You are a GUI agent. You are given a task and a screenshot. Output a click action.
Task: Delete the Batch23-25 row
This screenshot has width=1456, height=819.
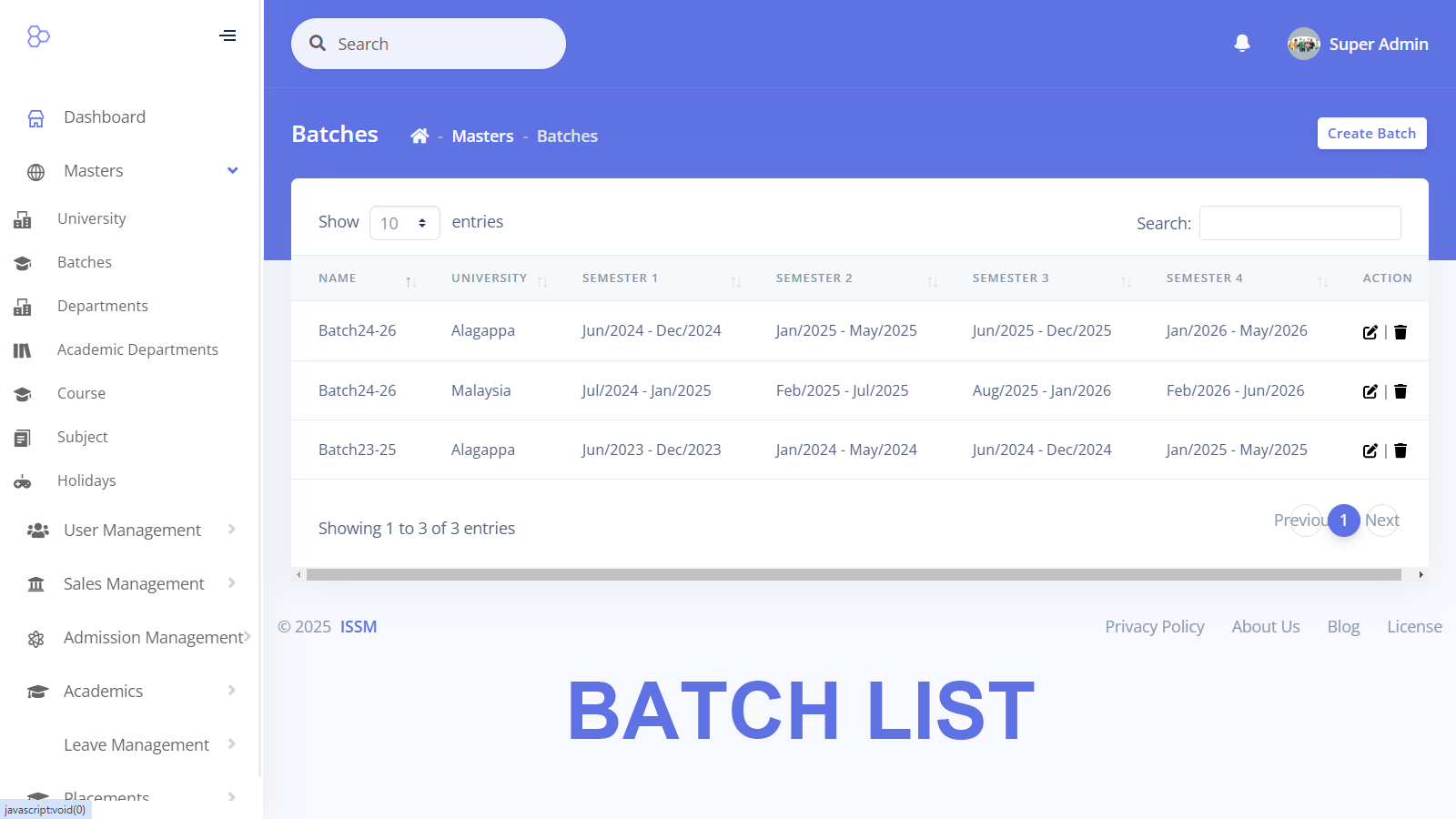(x=1400, y=450)
